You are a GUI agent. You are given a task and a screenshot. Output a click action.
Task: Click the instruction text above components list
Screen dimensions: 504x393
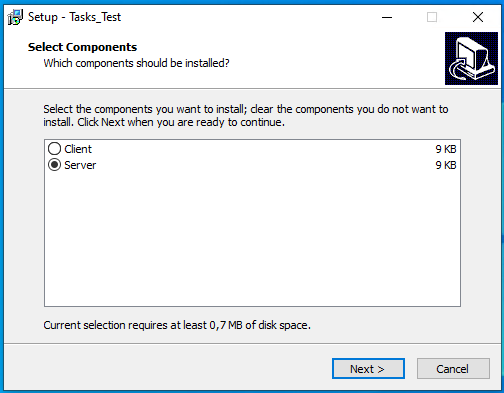coord(246,116)
